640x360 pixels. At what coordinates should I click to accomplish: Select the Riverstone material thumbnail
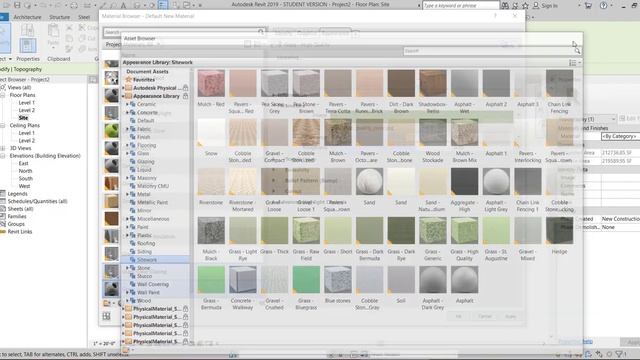pyautogui.click(x=211, y=182)
